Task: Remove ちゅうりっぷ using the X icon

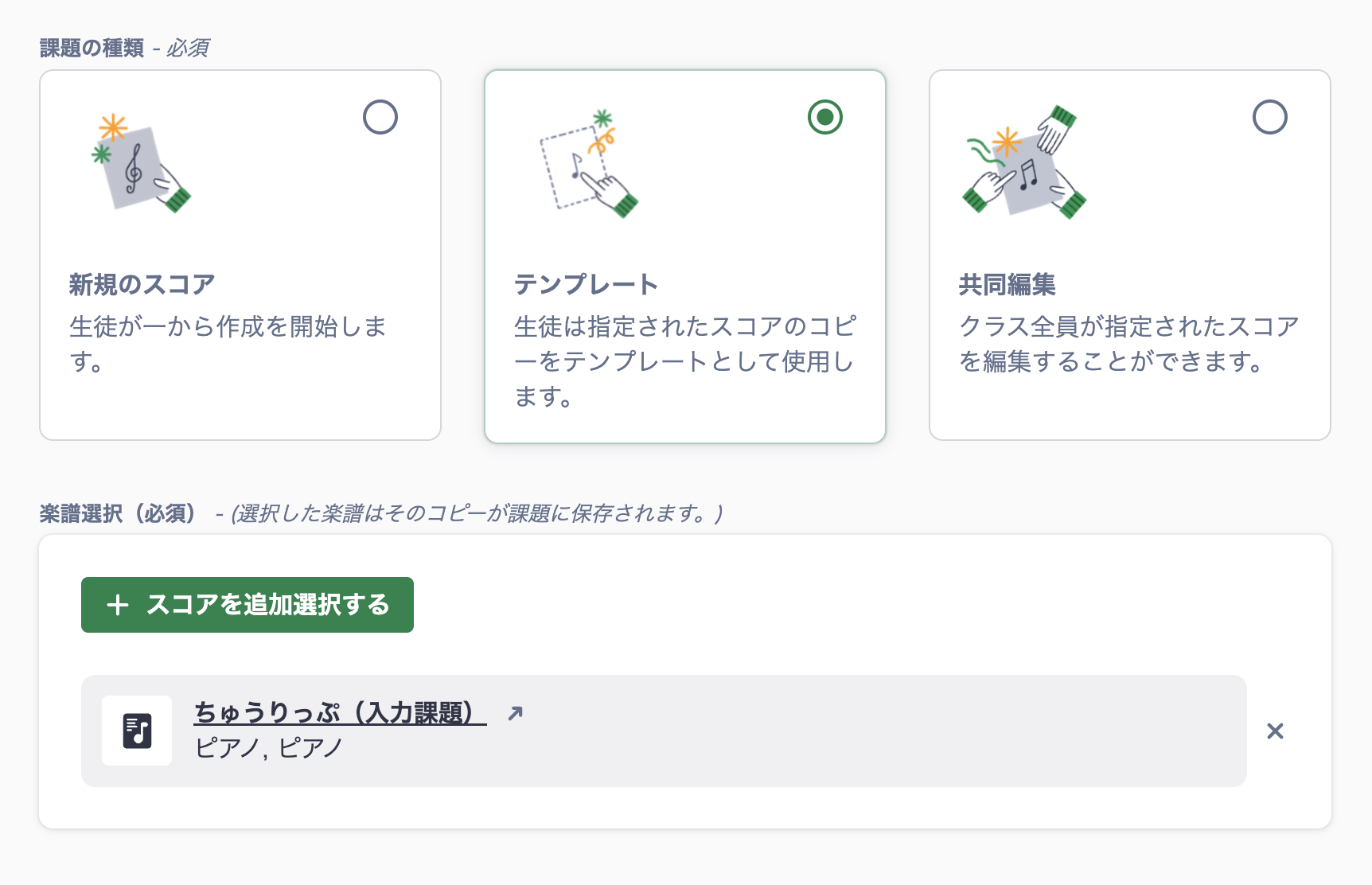Action: 1276,730
